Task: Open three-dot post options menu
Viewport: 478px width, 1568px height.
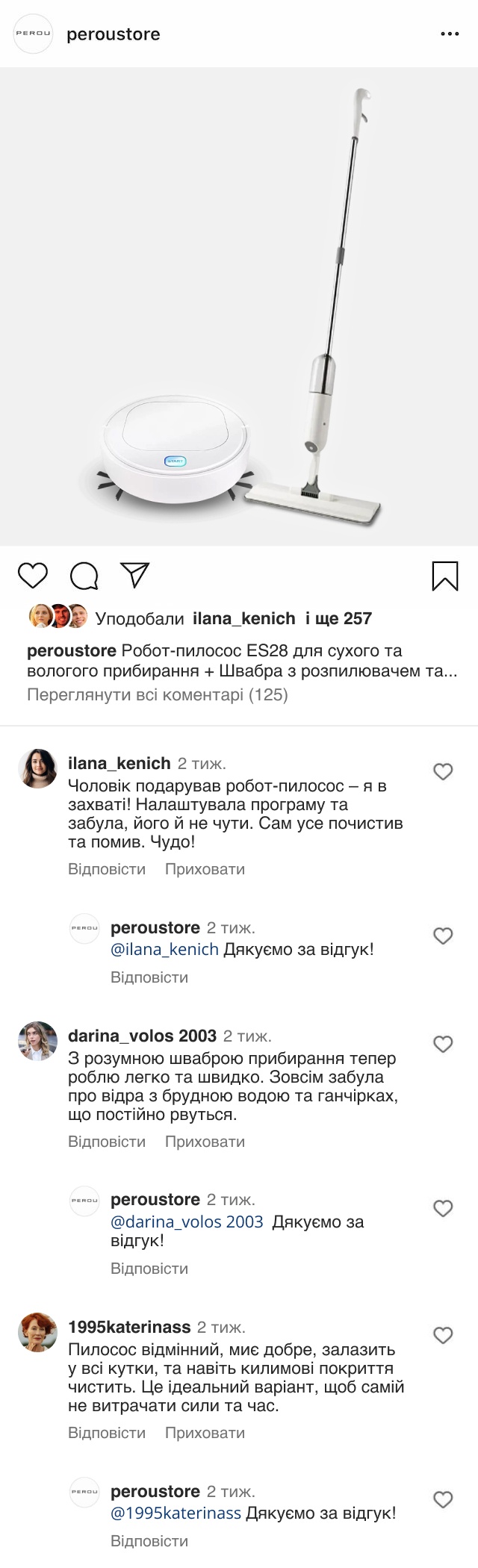Action: pos(450,34)
